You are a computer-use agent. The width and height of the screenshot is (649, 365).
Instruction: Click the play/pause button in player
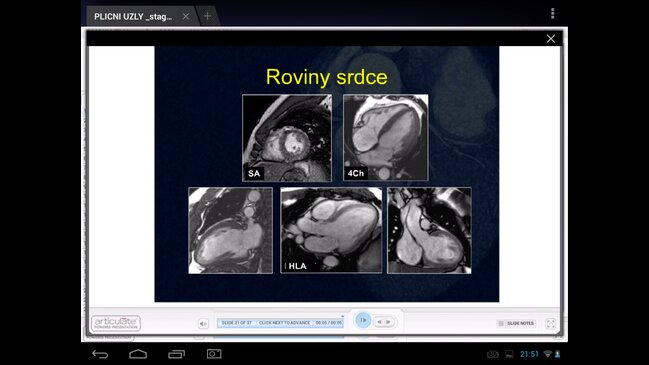(363, 320)
